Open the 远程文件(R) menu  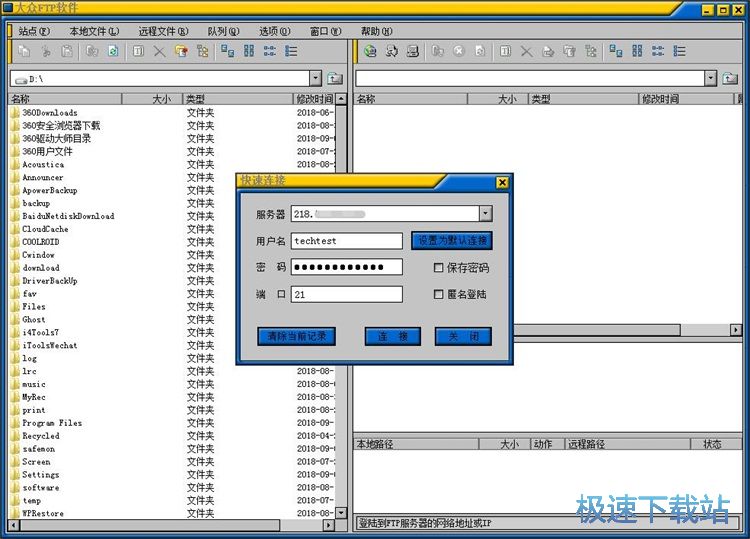pyautogui.click(x=163, y=32)
